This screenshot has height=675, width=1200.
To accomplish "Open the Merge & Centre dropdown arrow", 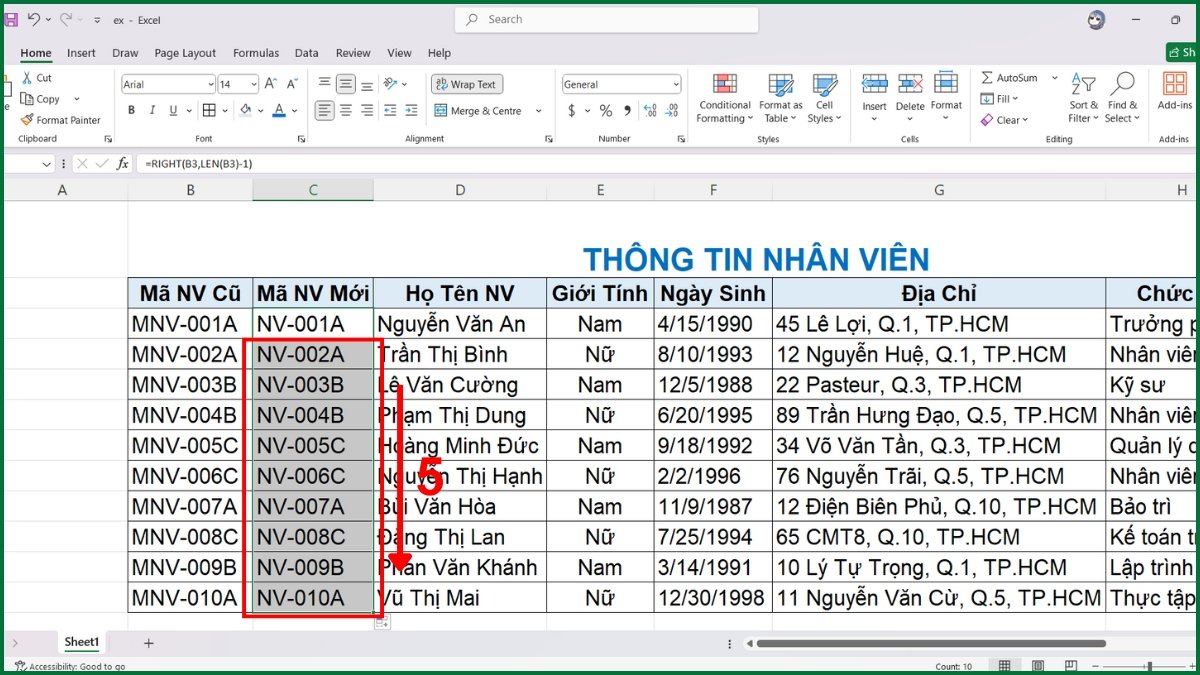I will (538, 111).
